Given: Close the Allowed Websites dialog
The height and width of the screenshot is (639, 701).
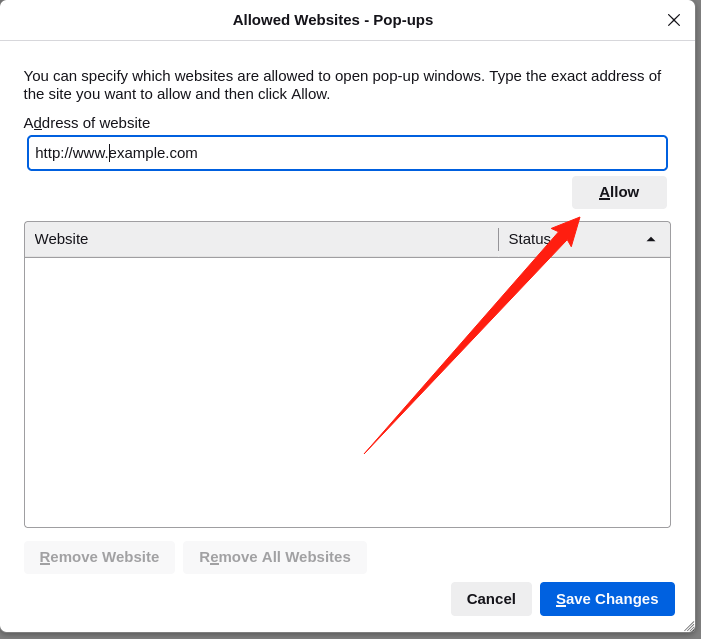Looking at the screenshot, I should 674,20.
